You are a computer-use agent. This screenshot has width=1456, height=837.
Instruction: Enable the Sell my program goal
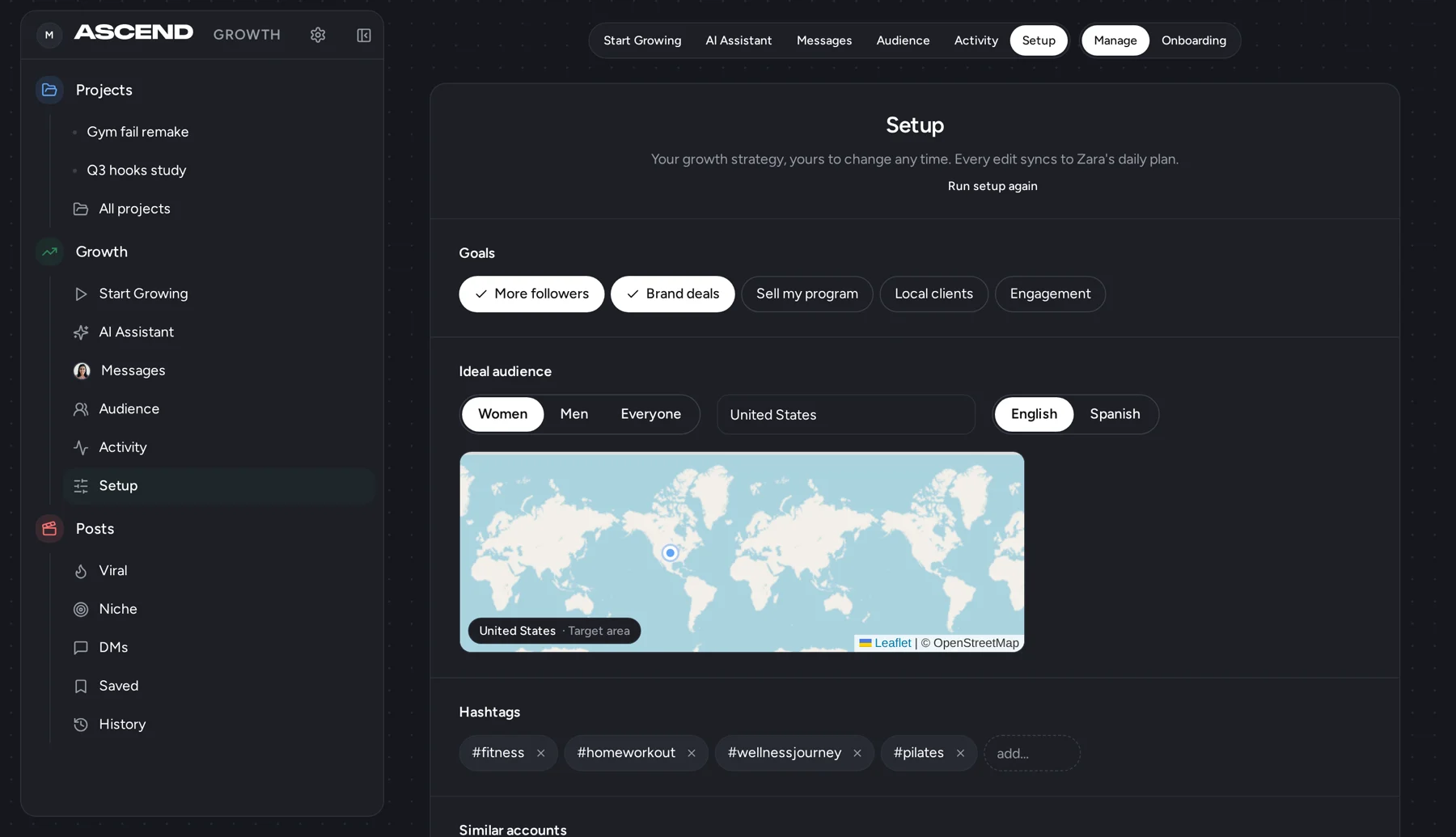tap(807, 294)
